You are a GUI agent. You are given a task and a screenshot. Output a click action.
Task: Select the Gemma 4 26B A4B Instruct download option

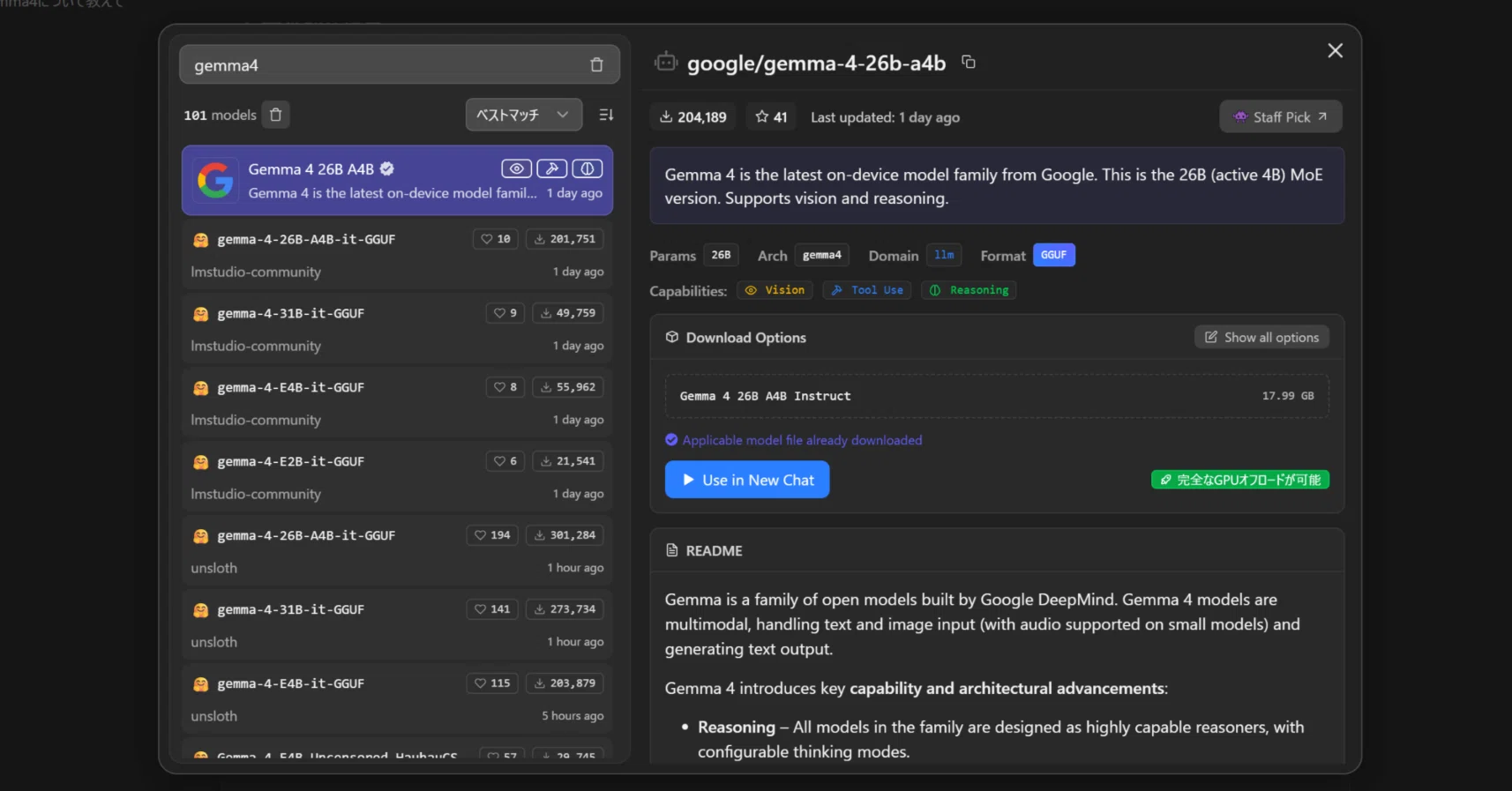coord(997,396)
